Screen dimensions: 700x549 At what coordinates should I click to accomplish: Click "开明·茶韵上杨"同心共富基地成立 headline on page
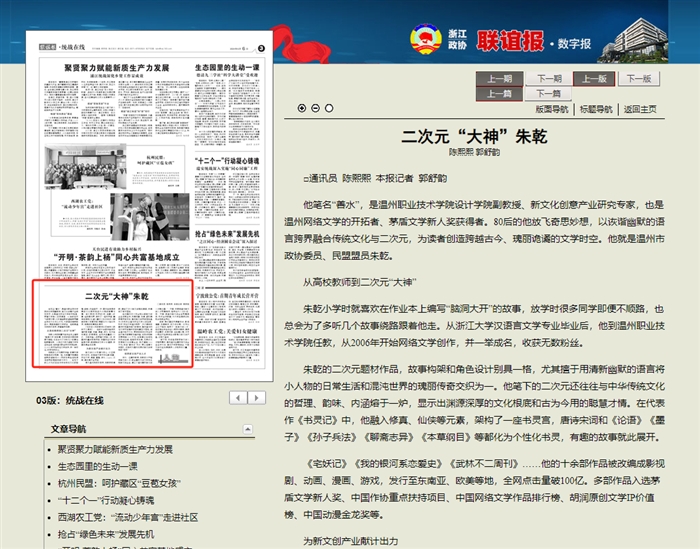tap(117, 258)
